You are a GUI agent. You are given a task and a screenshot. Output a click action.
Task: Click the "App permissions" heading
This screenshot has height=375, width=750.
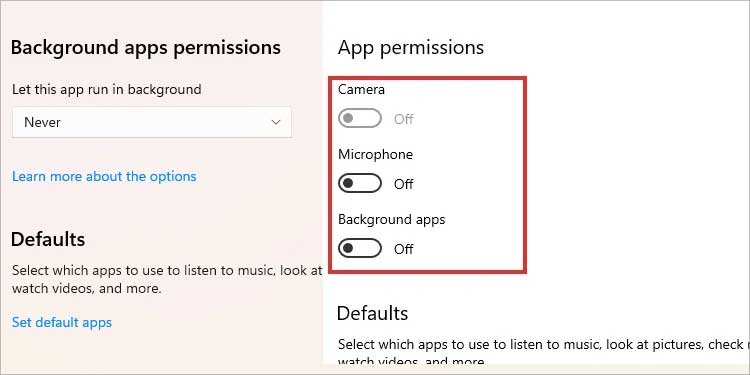pos(411,48)
